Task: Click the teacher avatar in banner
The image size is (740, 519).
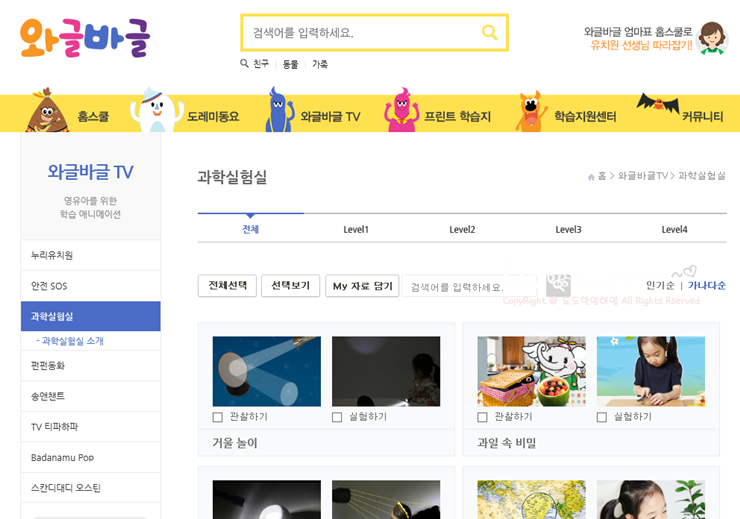Action: (x=712, y=38)
